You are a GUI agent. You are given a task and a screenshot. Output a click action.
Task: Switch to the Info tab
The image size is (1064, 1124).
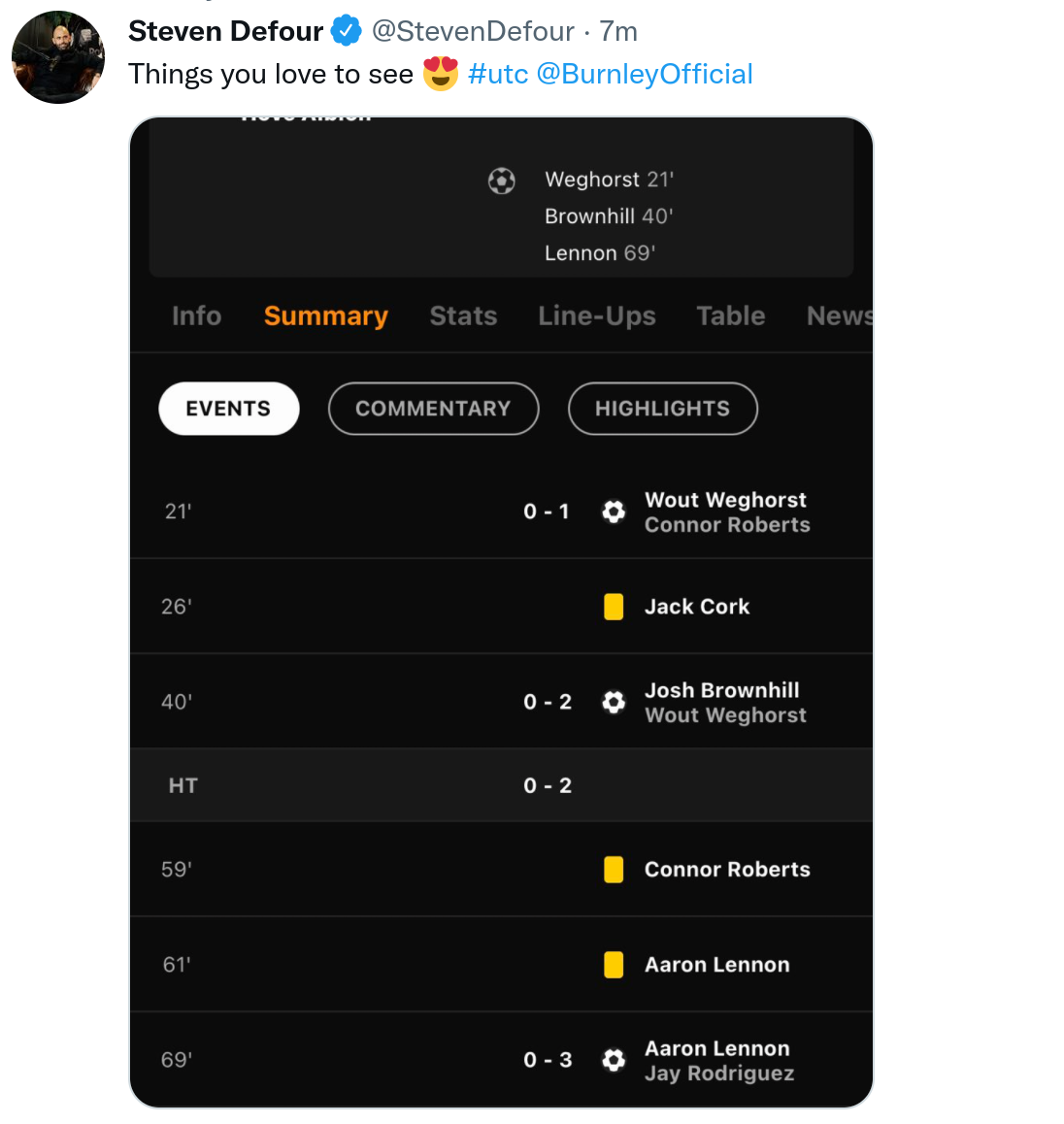point(196,316)
